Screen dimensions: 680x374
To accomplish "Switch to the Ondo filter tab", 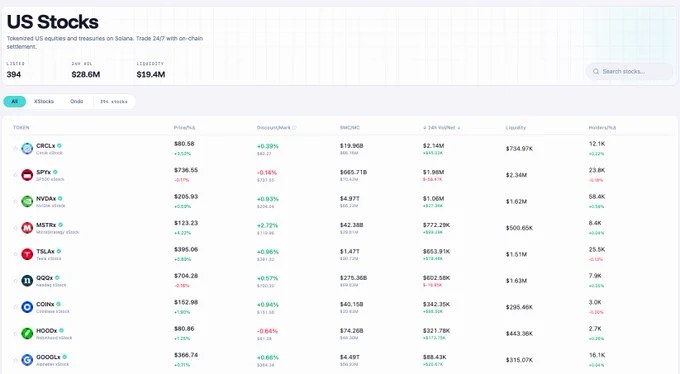I will tap(77, 102).
